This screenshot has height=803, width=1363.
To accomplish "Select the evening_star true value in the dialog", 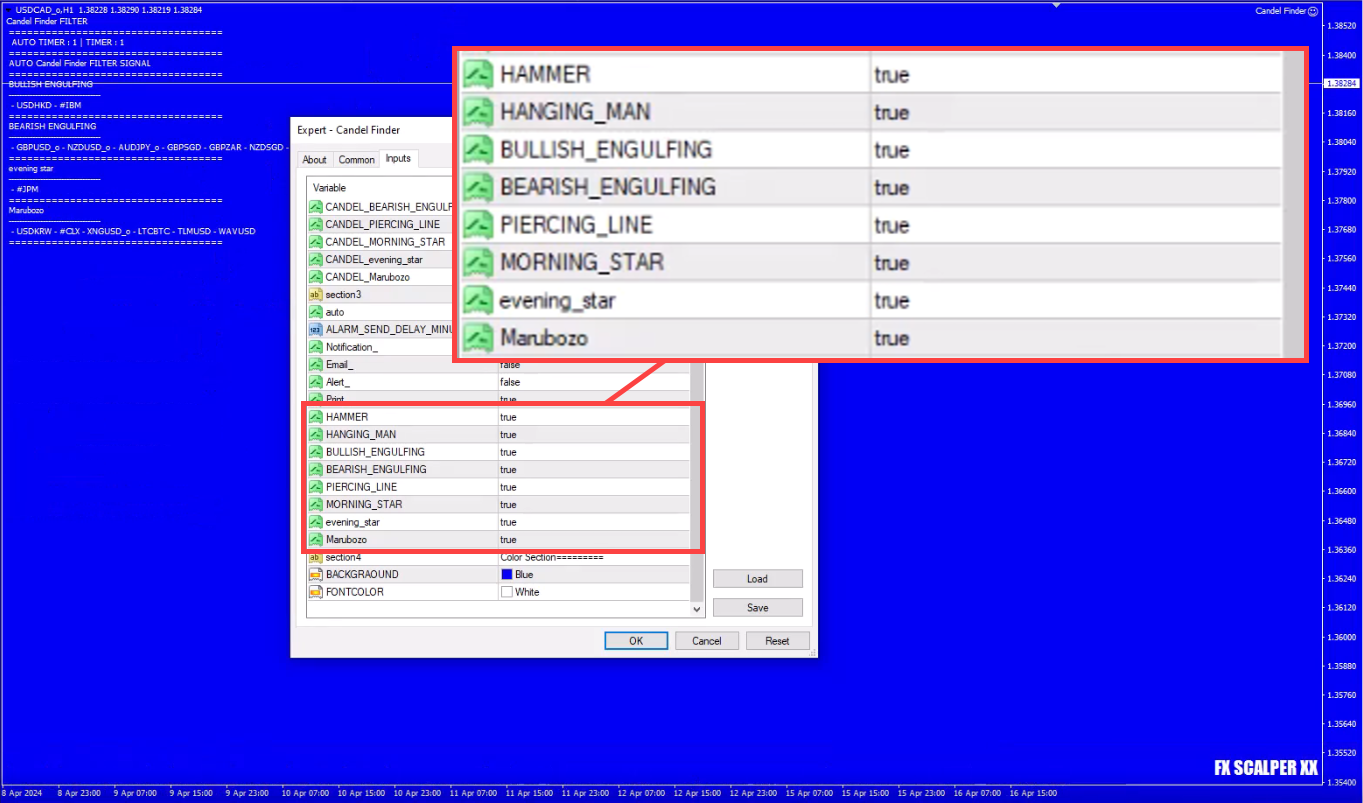I will (x=508, y=522).
